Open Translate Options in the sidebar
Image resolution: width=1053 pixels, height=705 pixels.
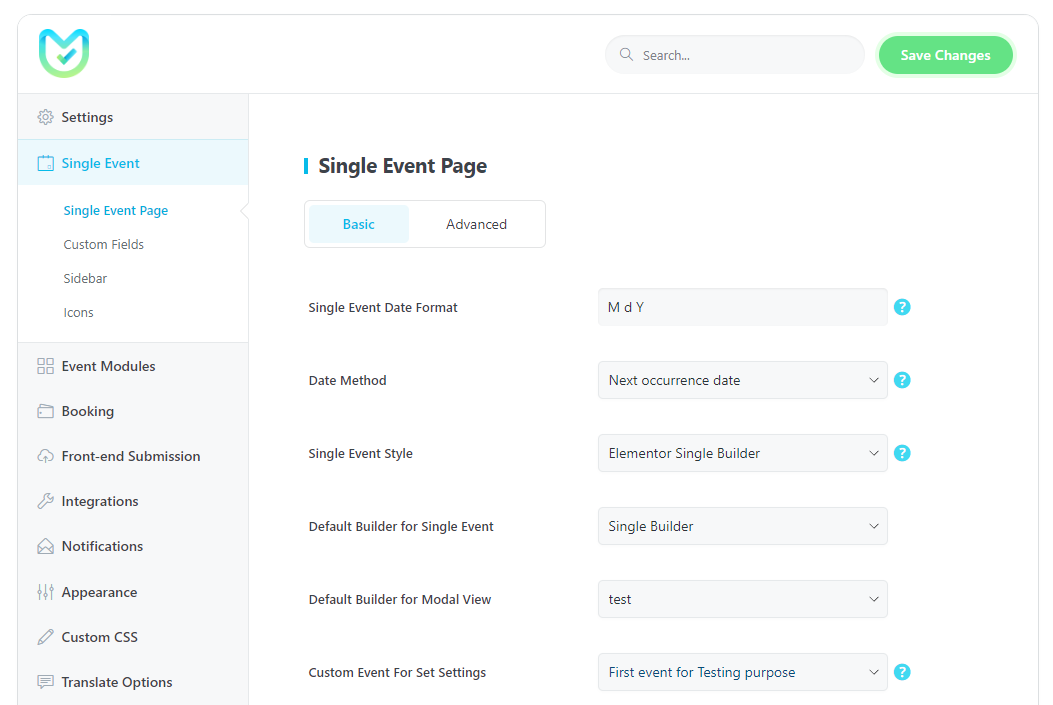pyautogui.click(x=116, y=682)
